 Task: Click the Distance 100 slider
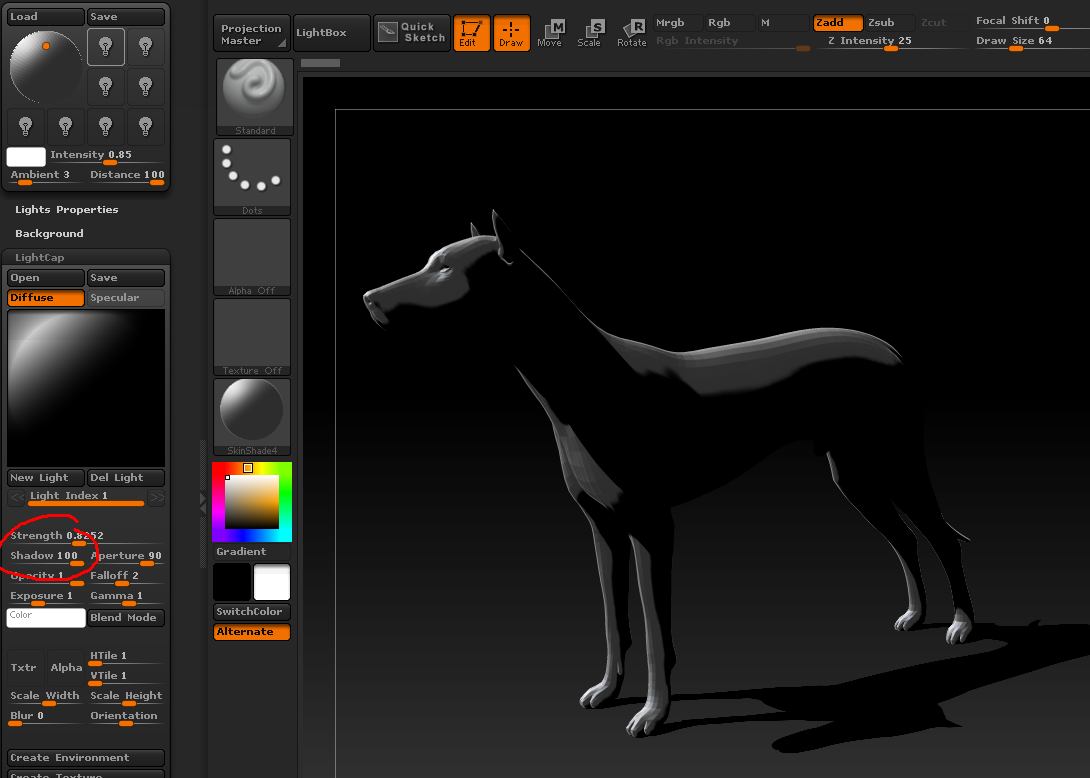(127, 176)
